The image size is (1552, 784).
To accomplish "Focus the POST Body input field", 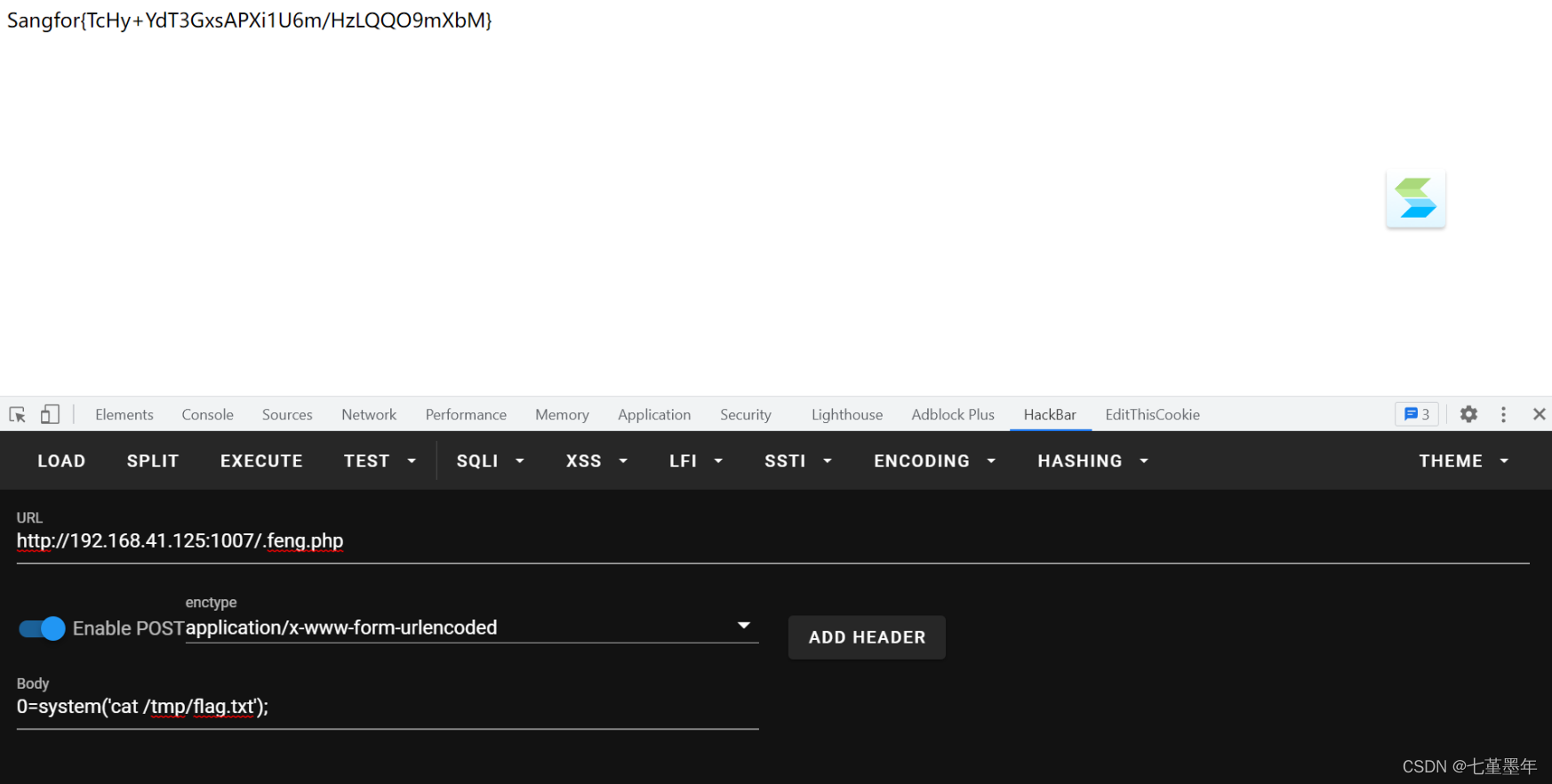I will point(388,707).
